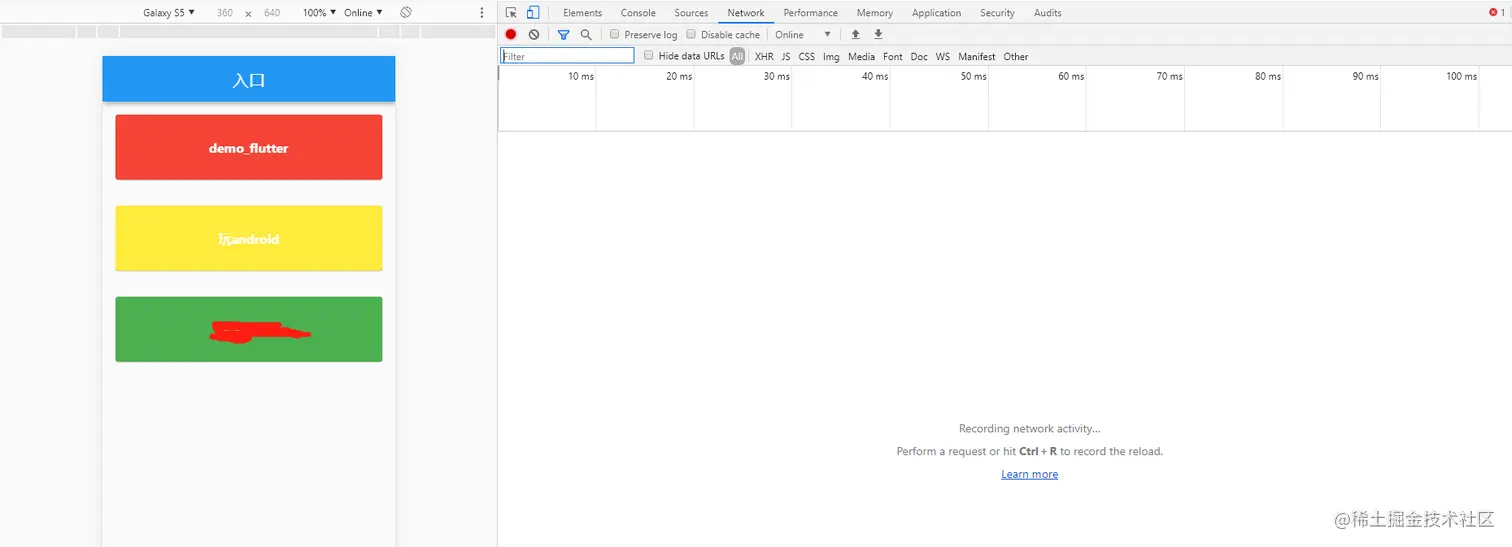Filter requests by Media
The height and width of the screenshot is (547, 1512).
coord(861,56)
